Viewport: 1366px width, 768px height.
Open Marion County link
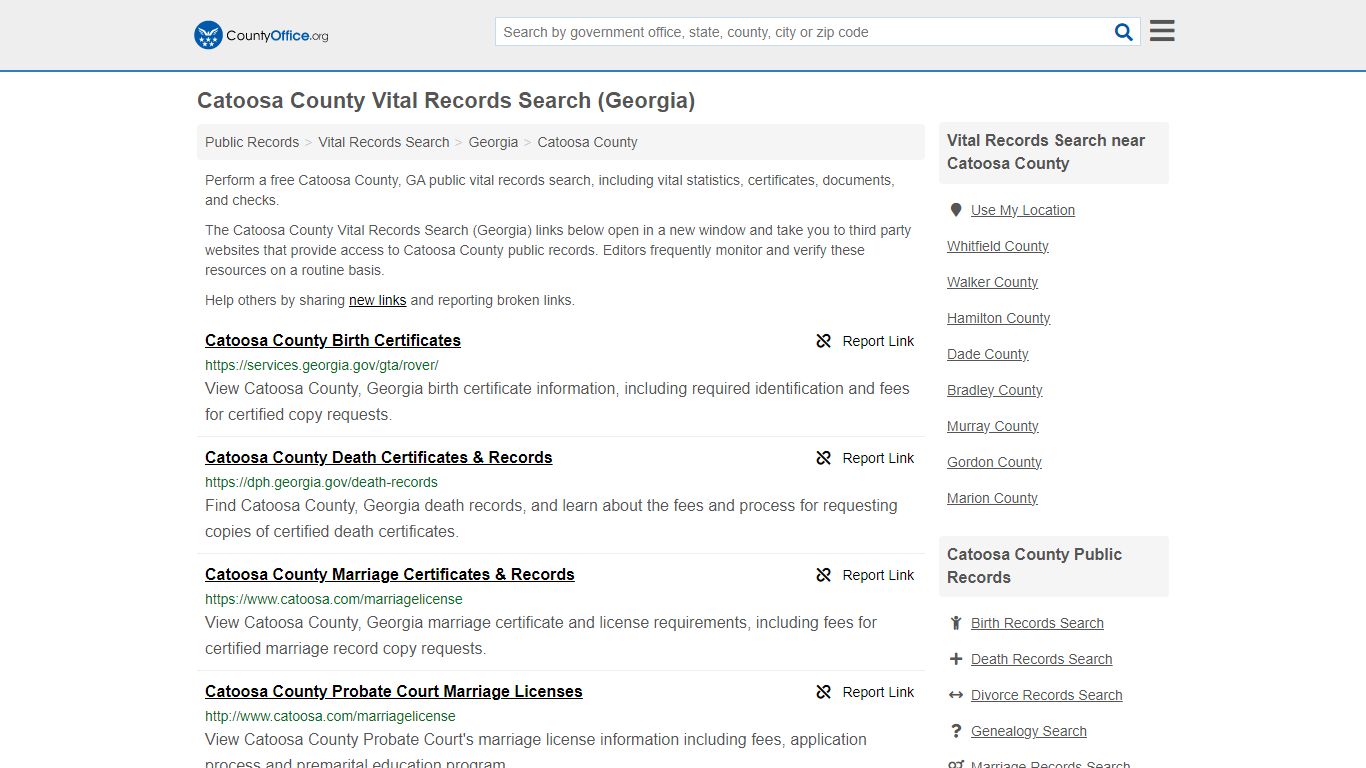992,498
